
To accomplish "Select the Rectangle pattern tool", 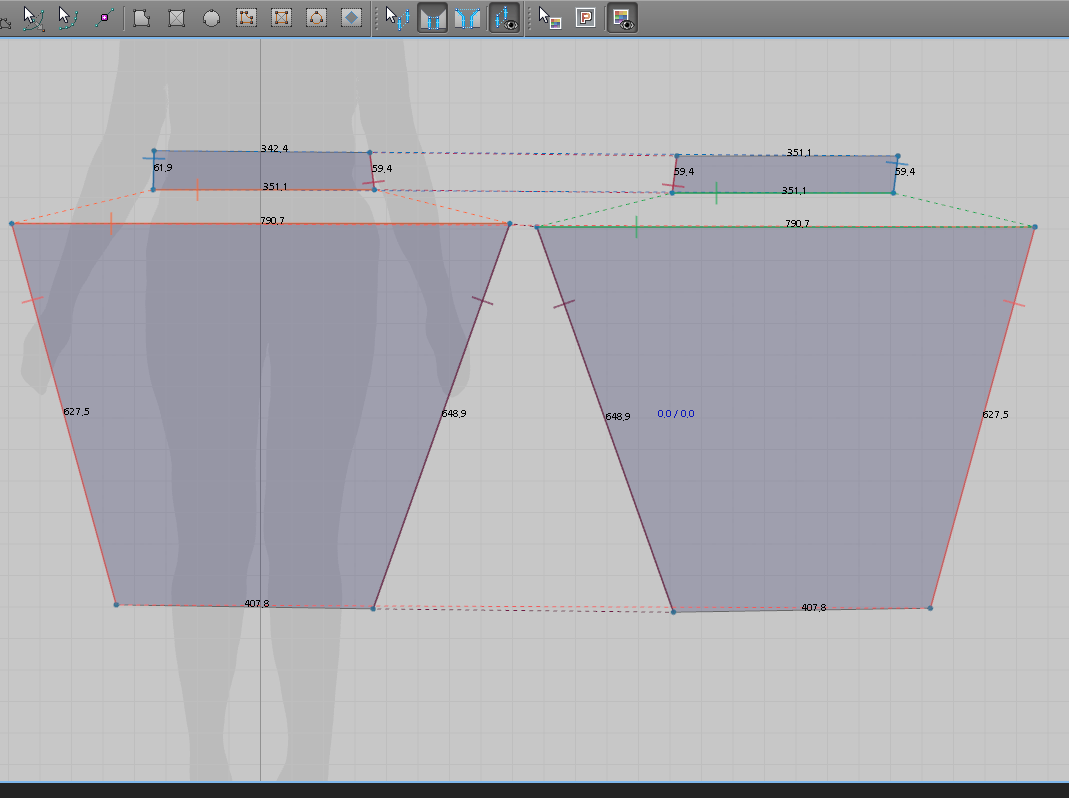I will 177,18.
